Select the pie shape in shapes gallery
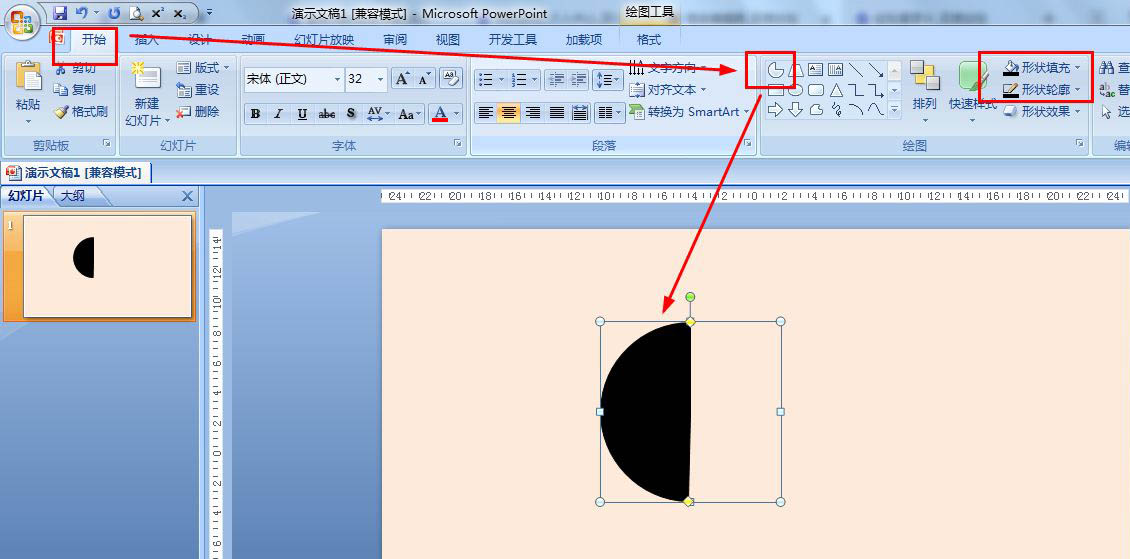Image resolution: width=1130 pixels, height=559 pixels. [x=775, y=70]
